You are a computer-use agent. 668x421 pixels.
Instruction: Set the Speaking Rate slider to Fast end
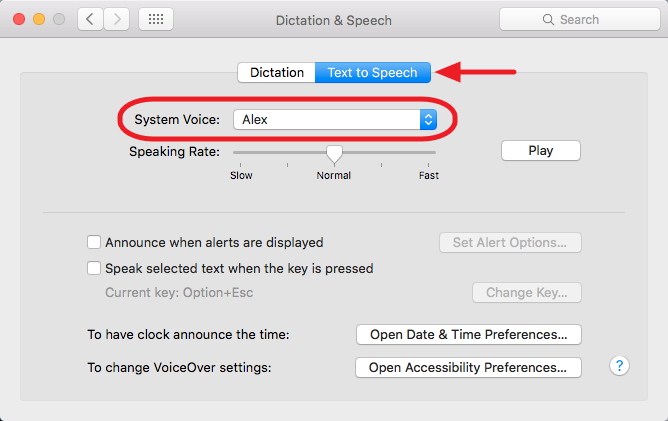click(435, 153)
